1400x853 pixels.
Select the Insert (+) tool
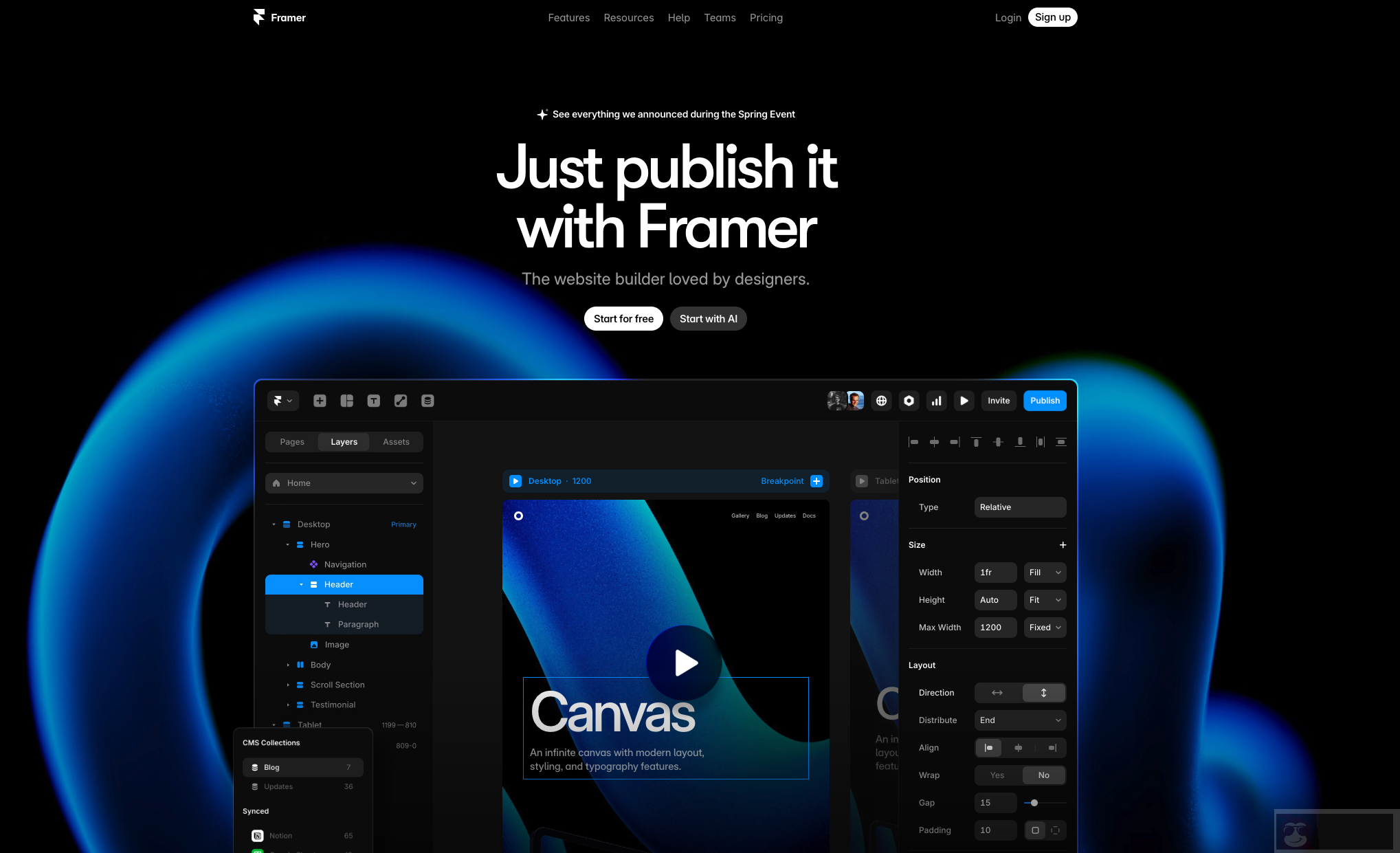[x=320, y=401]
